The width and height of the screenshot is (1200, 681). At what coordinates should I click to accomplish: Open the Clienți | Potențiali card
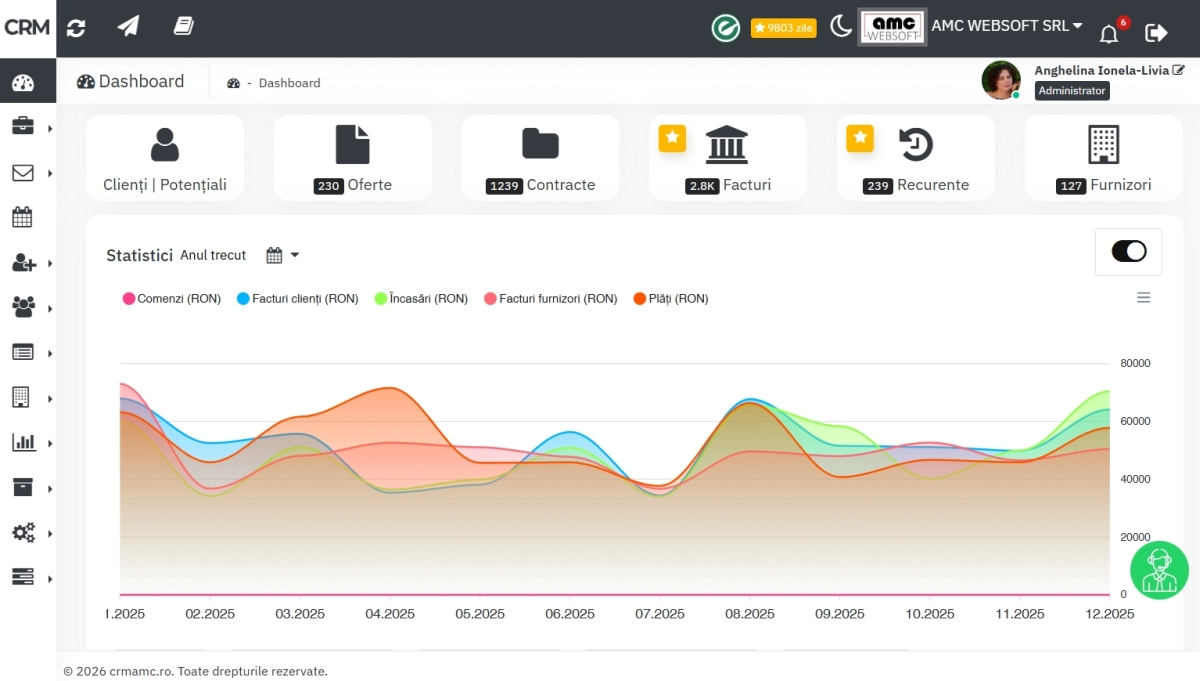click(165, 158)
